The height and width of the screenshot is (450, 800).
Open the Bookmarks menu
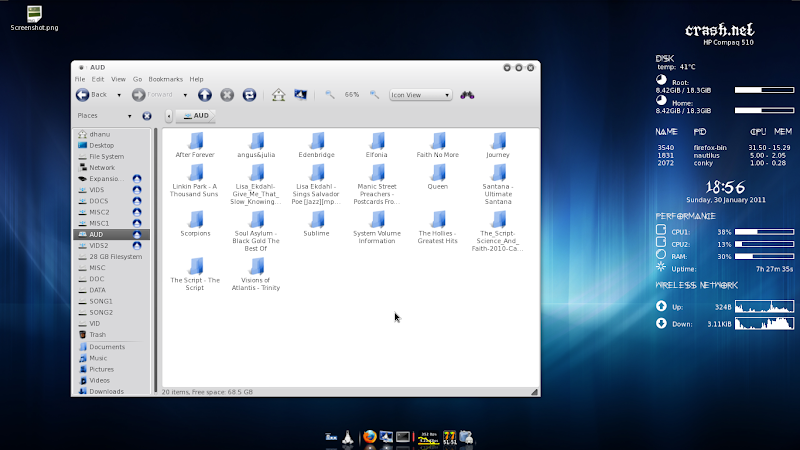(165, 80)
